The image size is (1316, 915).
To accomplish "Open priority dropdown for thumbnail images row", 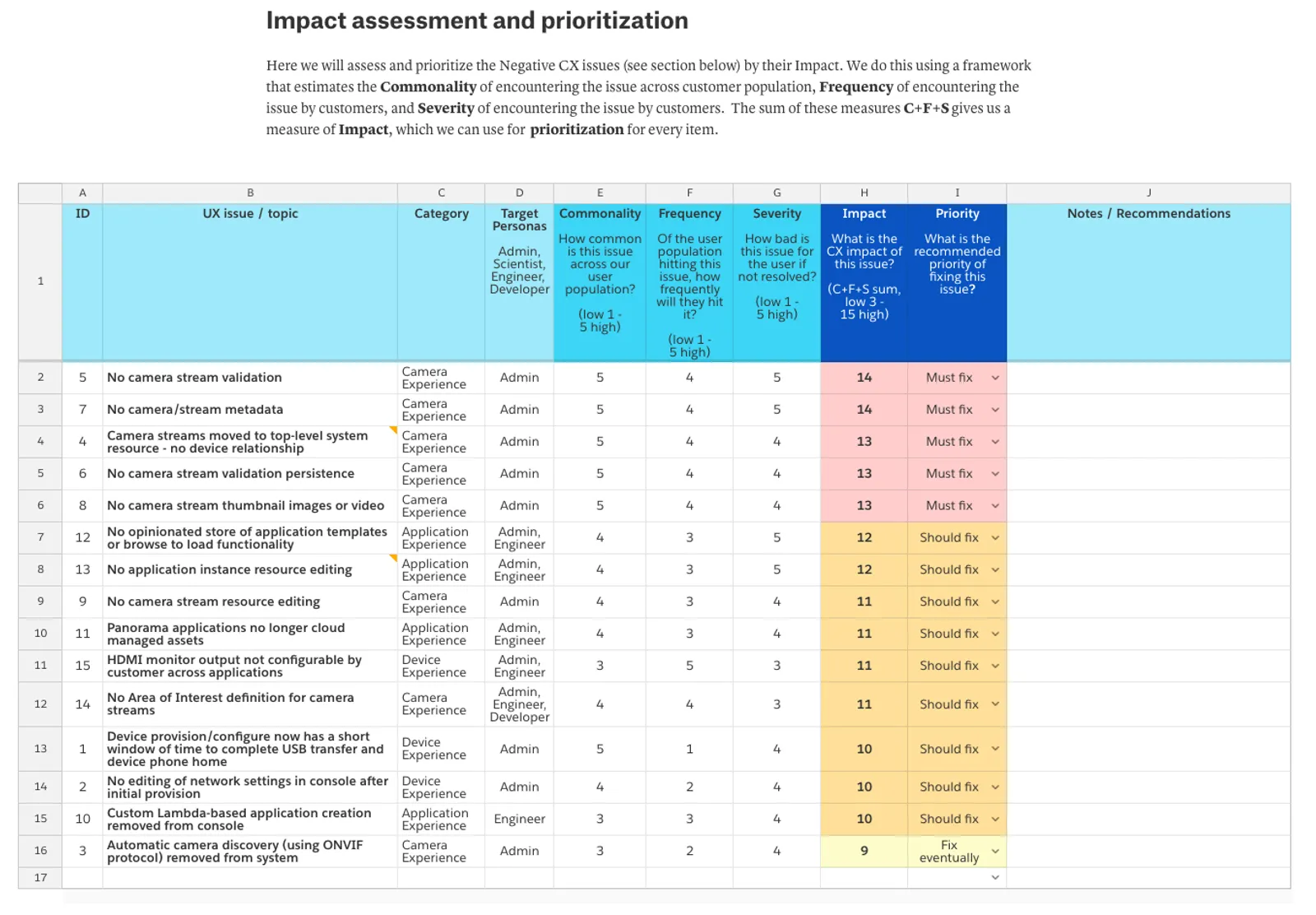I will (995, 506).
